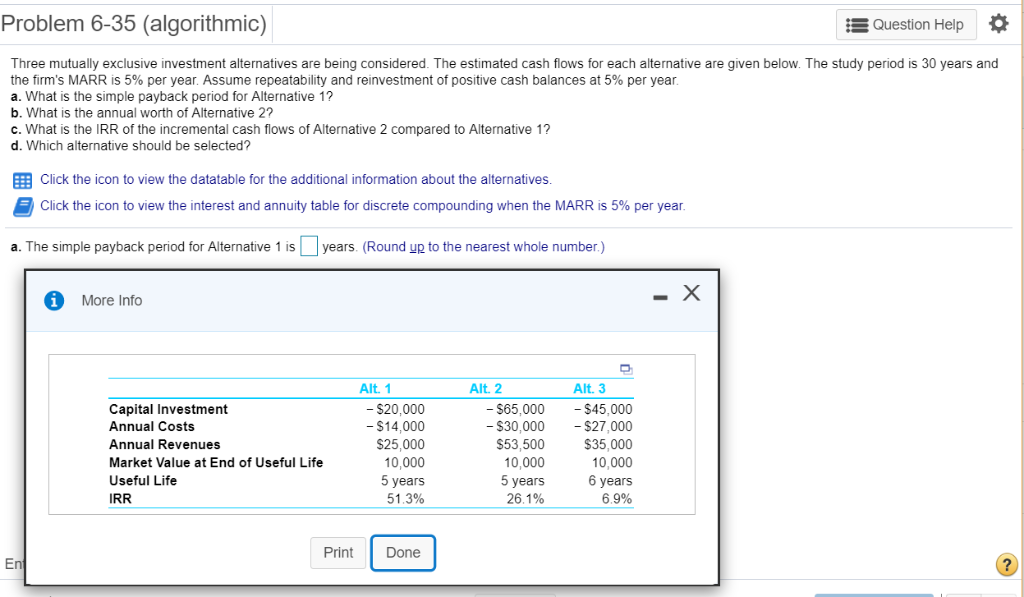
Task: Click the settings gear in the top right
Action: [x=999, y=22]
